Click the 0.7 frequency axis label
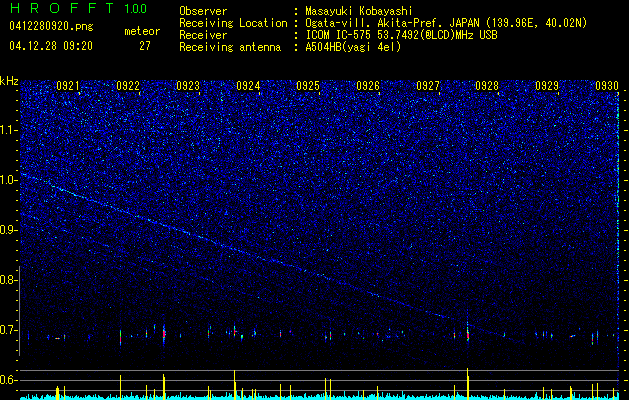This screenshot has width=629, height=400. [x=9, y=330]
